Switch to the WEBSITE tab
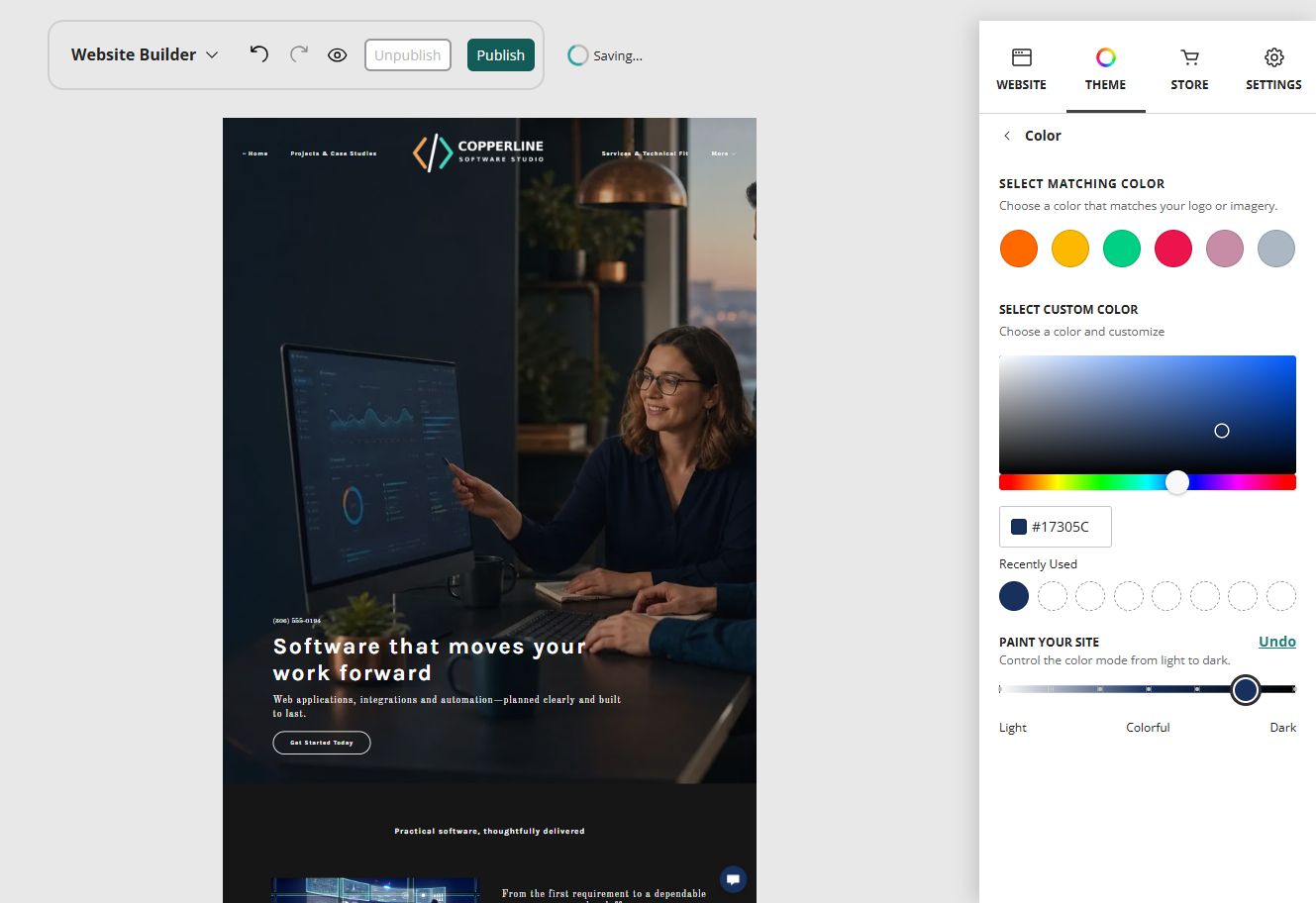 [x=1021, y=69]
